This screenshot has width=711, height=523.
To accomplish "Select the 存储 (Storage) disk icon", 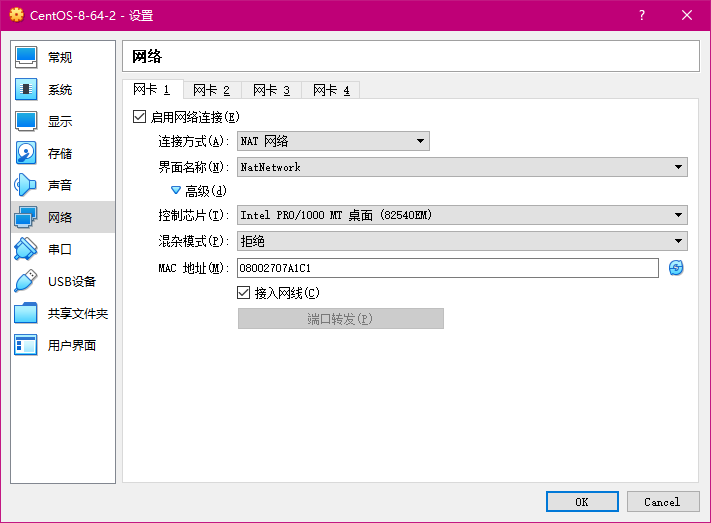I will 26,153.
